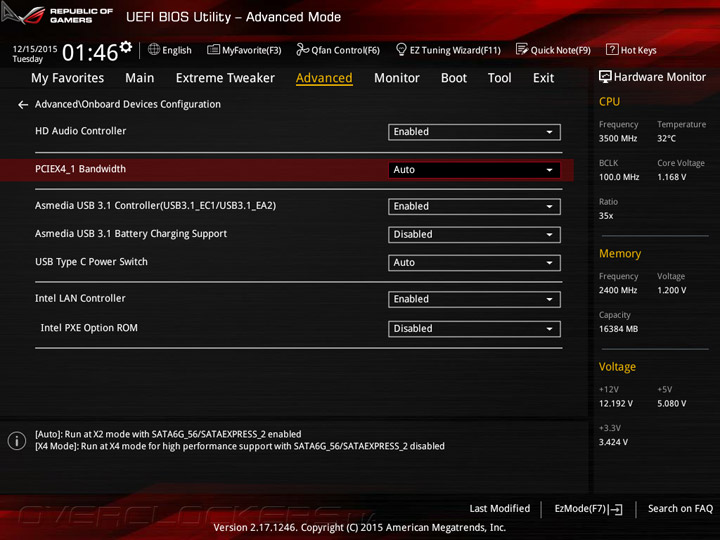The width and height of the screenshot is (720, 540).
Task: Open the PCIEX4_1 Bandwidth dropdown
Action: (x=474, y=170)
